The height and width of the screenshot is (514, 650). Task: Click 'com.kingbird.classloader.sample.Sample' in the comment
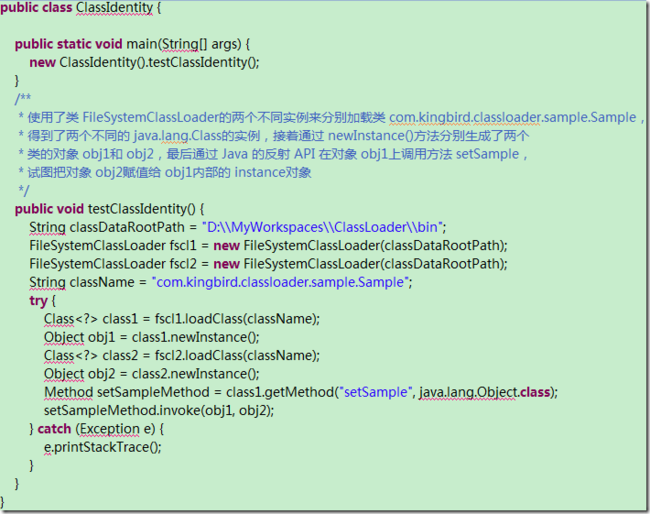512,118
